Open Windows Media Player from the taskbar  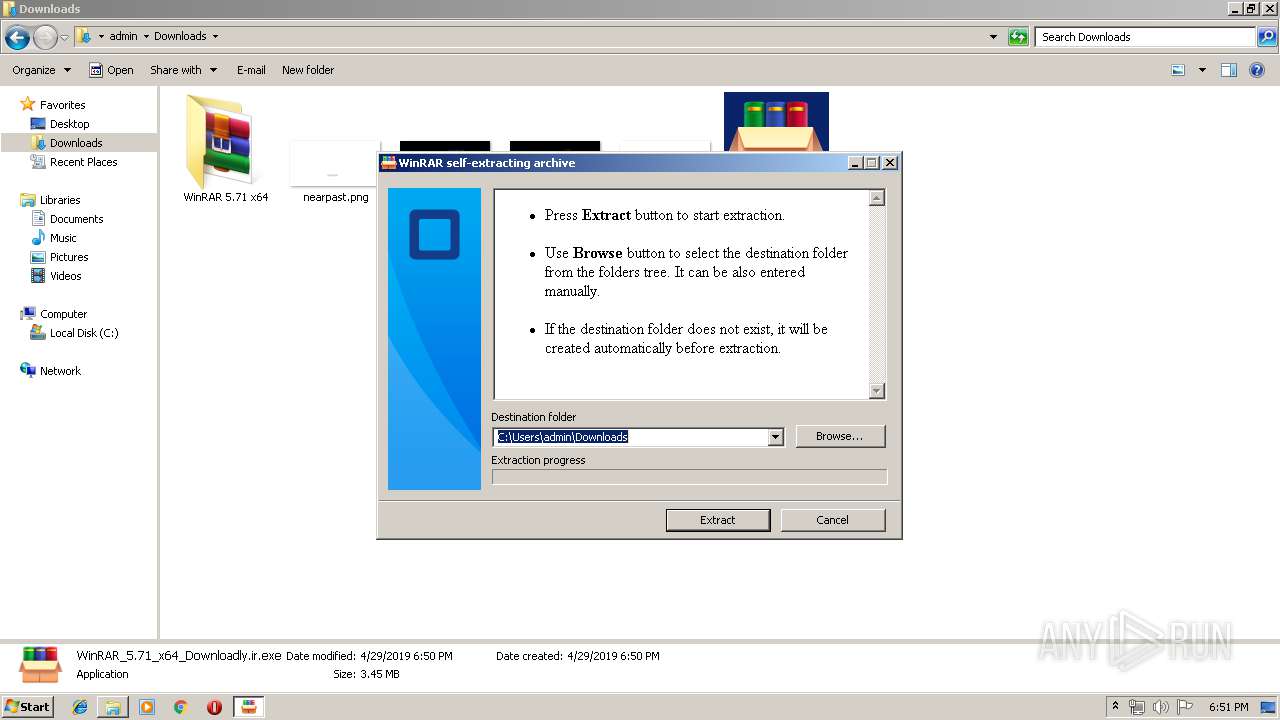click(x=147, y=707)
